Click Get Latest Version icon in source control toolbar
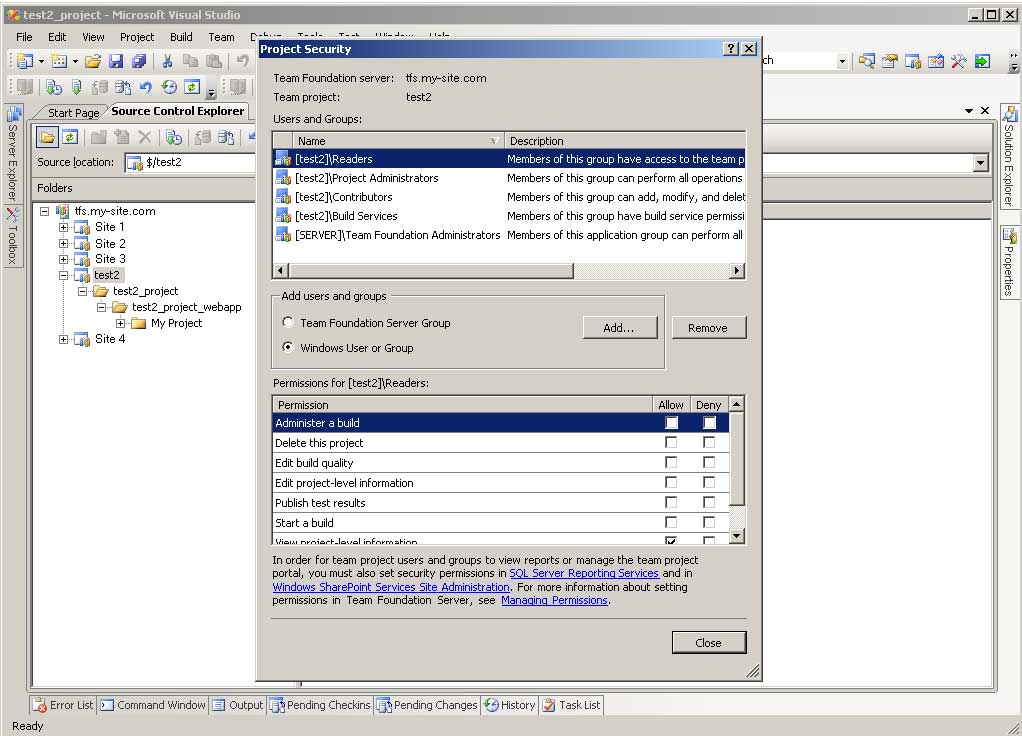This screenshot has width=1022, height=736. click(54, 87)
